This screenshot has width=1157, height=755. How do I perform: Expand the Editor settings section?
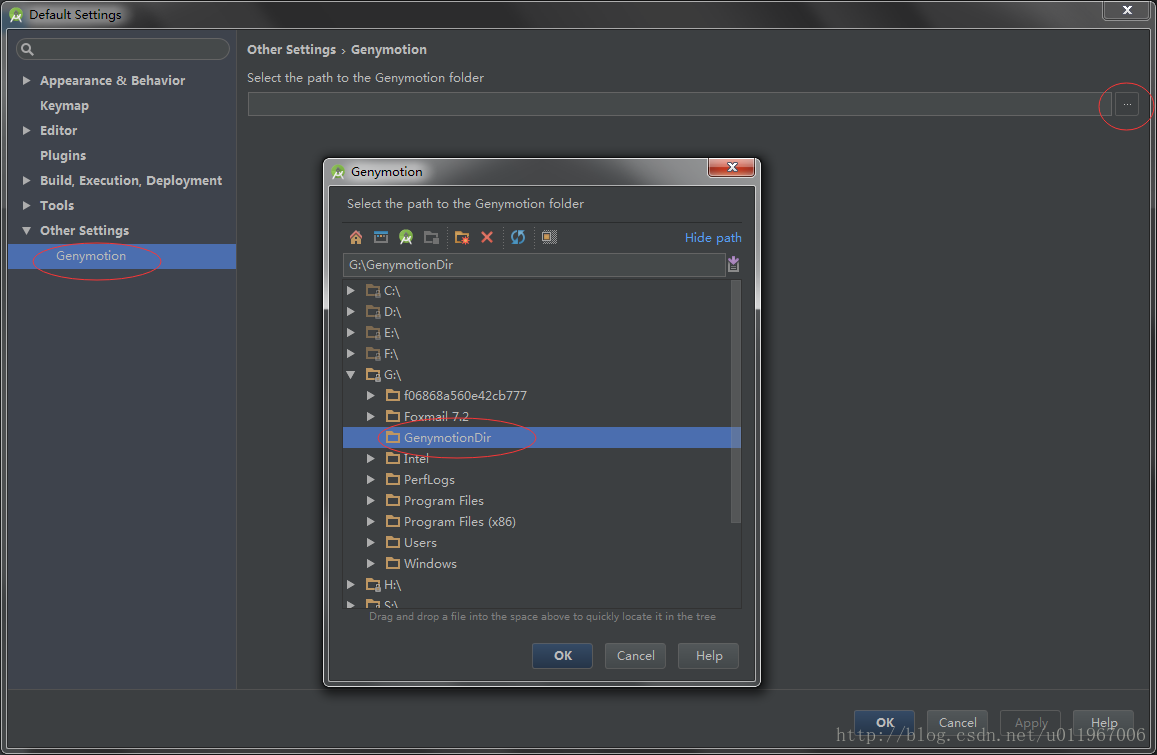pos(27,131)
